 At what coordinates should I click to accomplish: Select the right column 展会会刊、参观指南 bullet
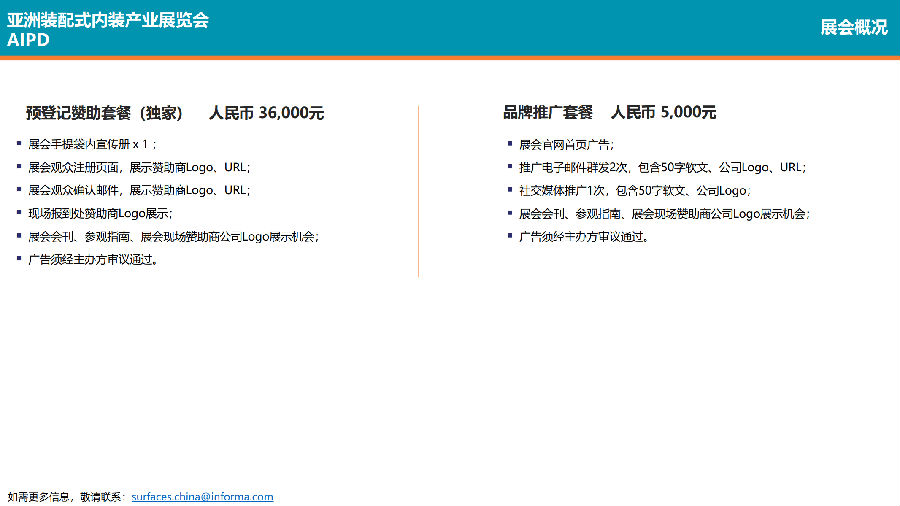click(x=664, y=214)
